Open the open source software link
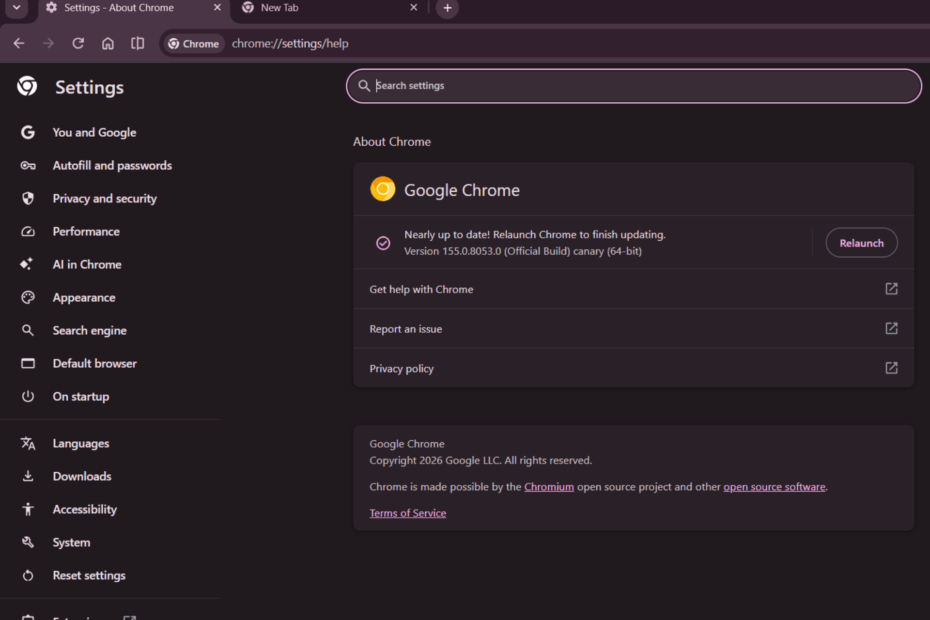 (774, 487)
